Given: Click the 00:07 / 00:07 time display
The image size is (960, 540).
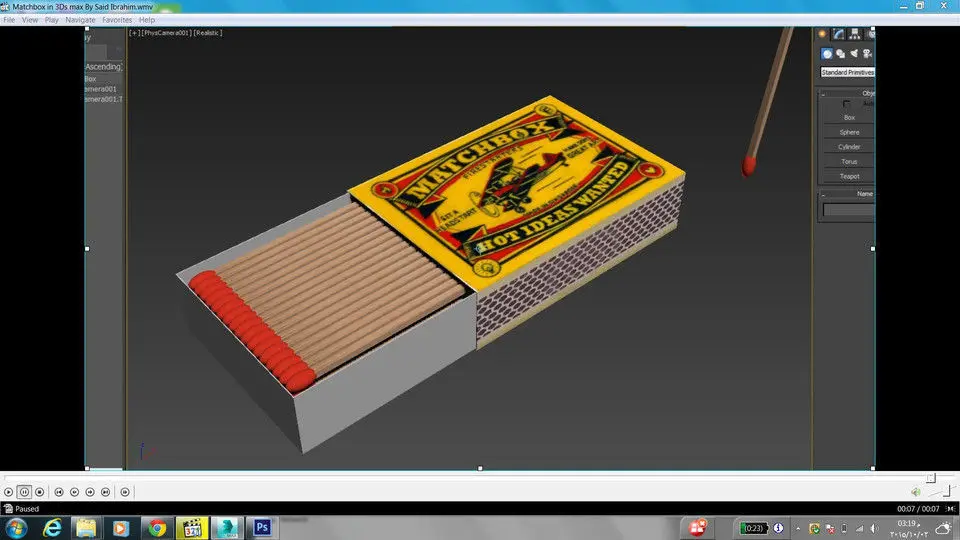Looking at the screenshot, I should pyautogui.click(x=918, y=509).
